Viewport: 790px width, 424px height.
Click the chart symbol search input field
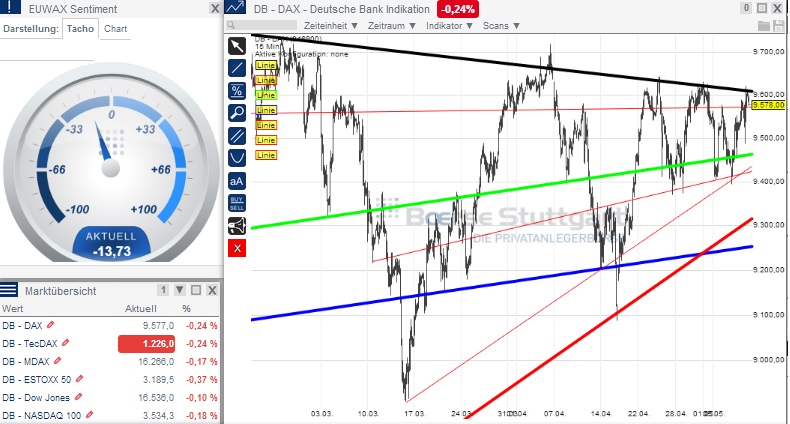coord(260,25)
